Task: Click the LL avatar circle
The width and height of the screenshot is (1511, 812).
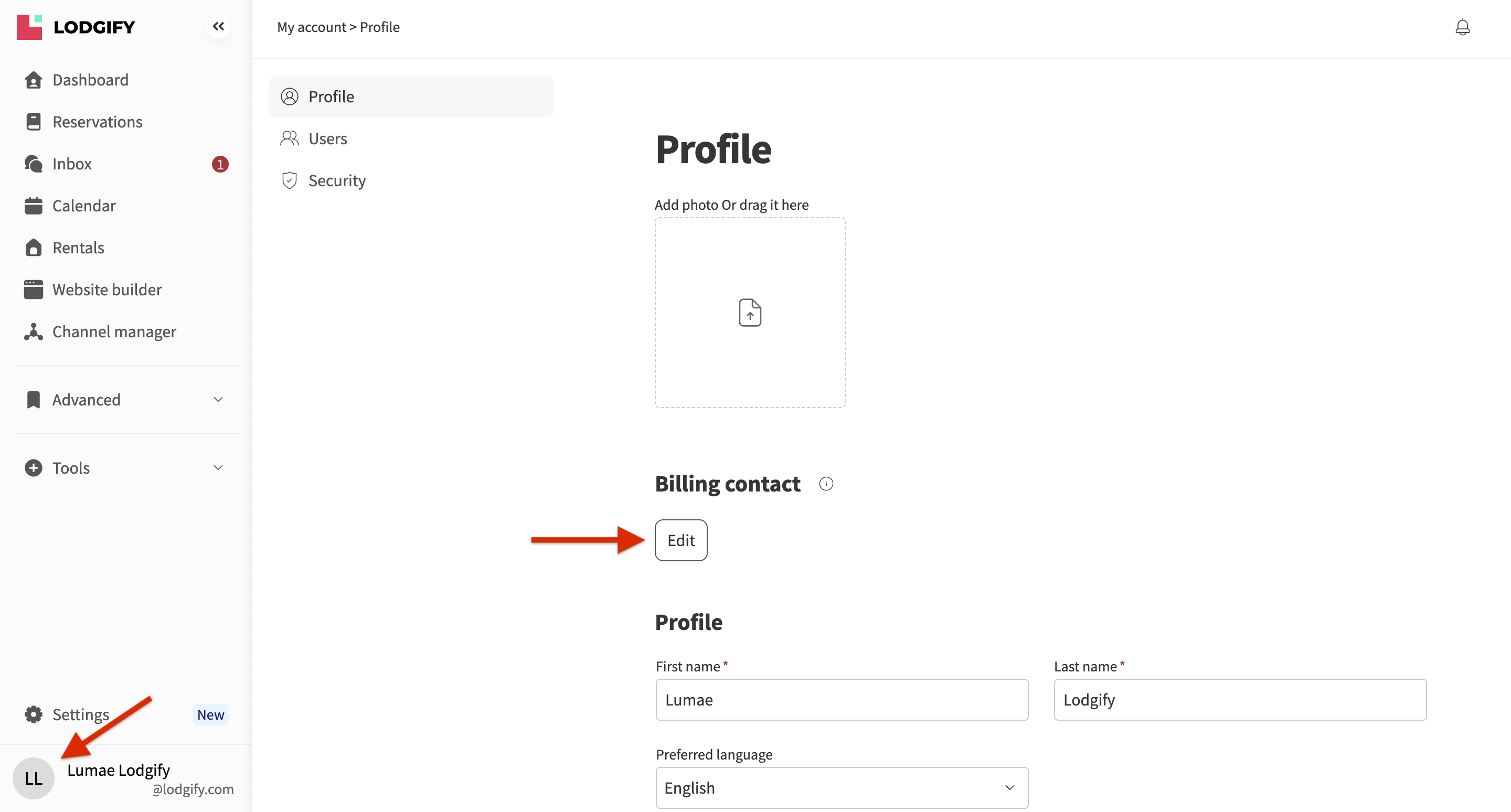Action: 34,778
